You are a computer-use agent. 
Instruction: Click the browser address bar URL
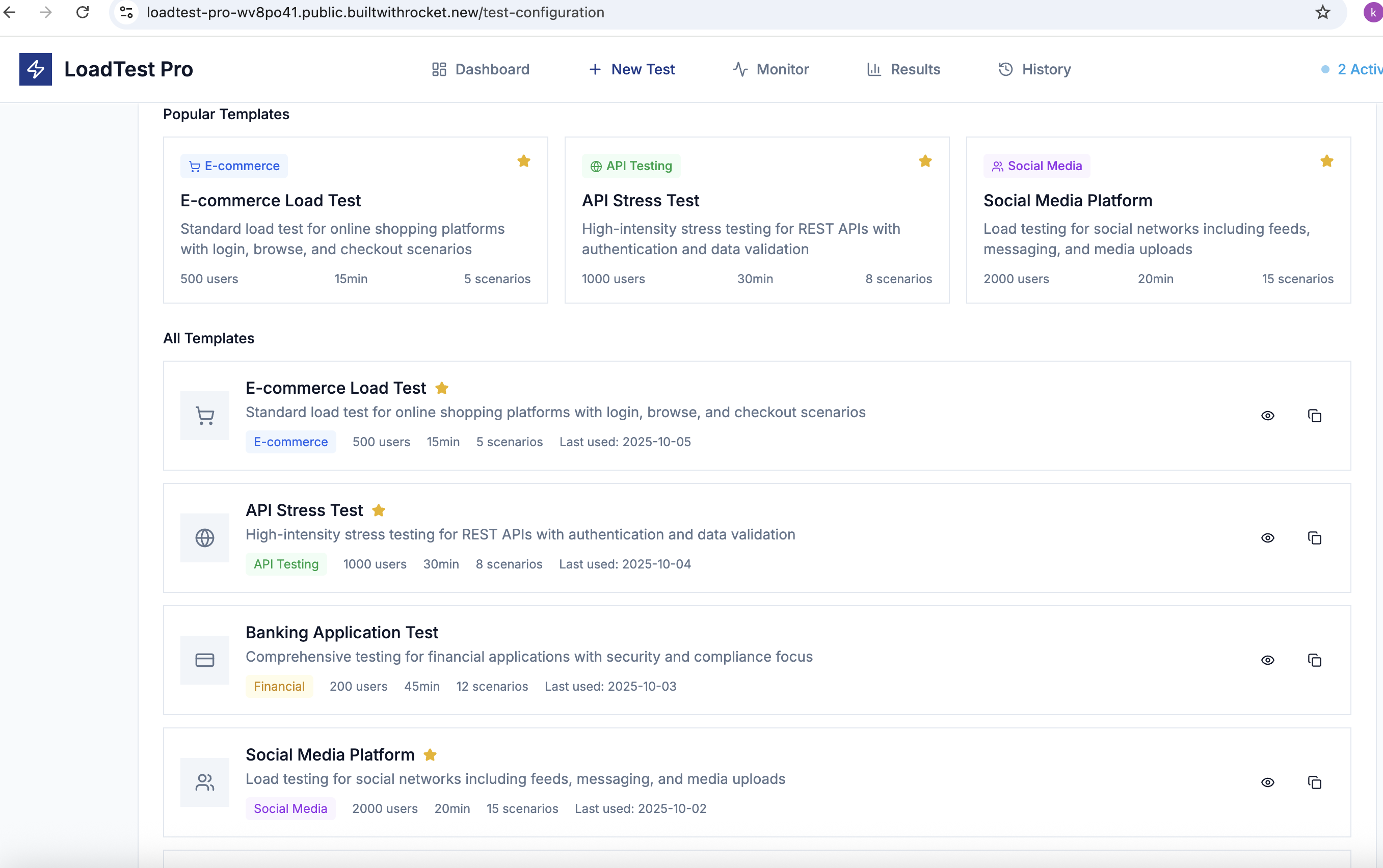pos(375,13)
